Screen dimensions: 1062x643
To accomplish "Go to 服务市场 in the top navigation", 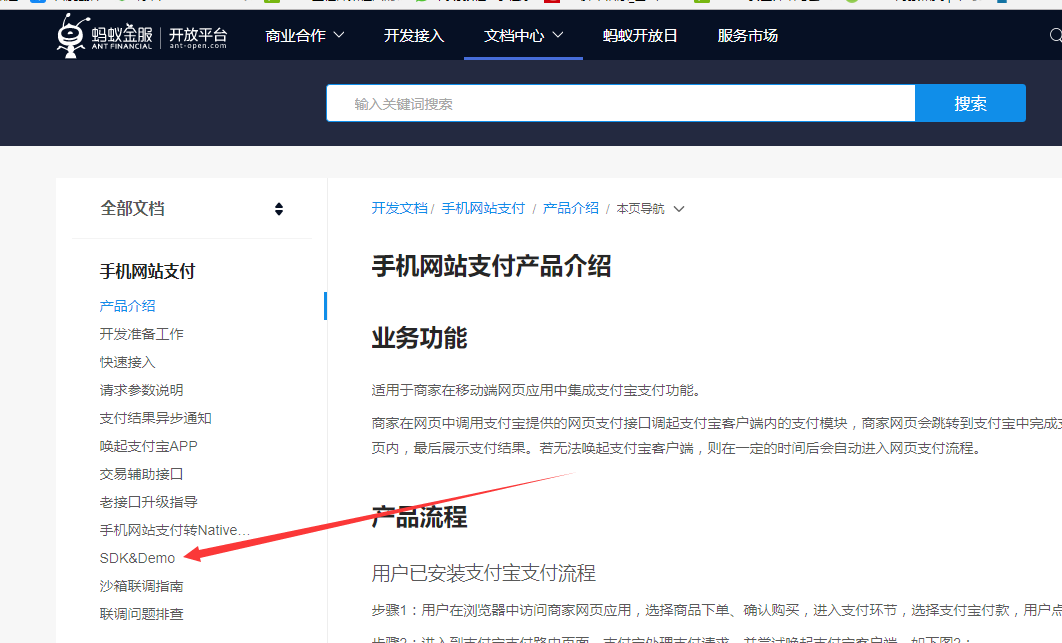I will pyautogui.click(x=748, y=35).
